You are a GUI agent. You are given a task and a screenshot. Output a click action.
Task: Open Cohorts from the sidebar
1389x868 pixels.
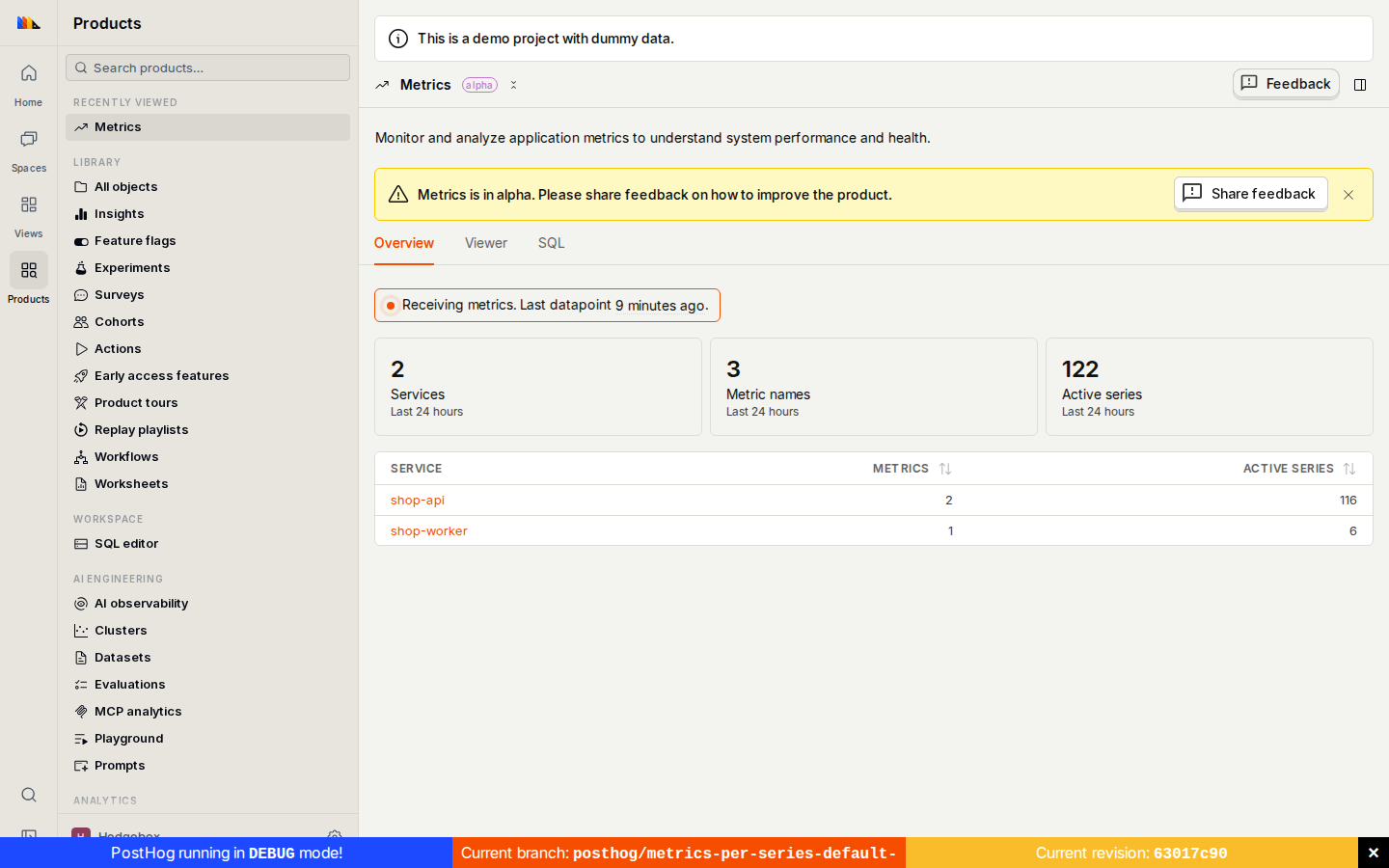[x=207, y=322]
